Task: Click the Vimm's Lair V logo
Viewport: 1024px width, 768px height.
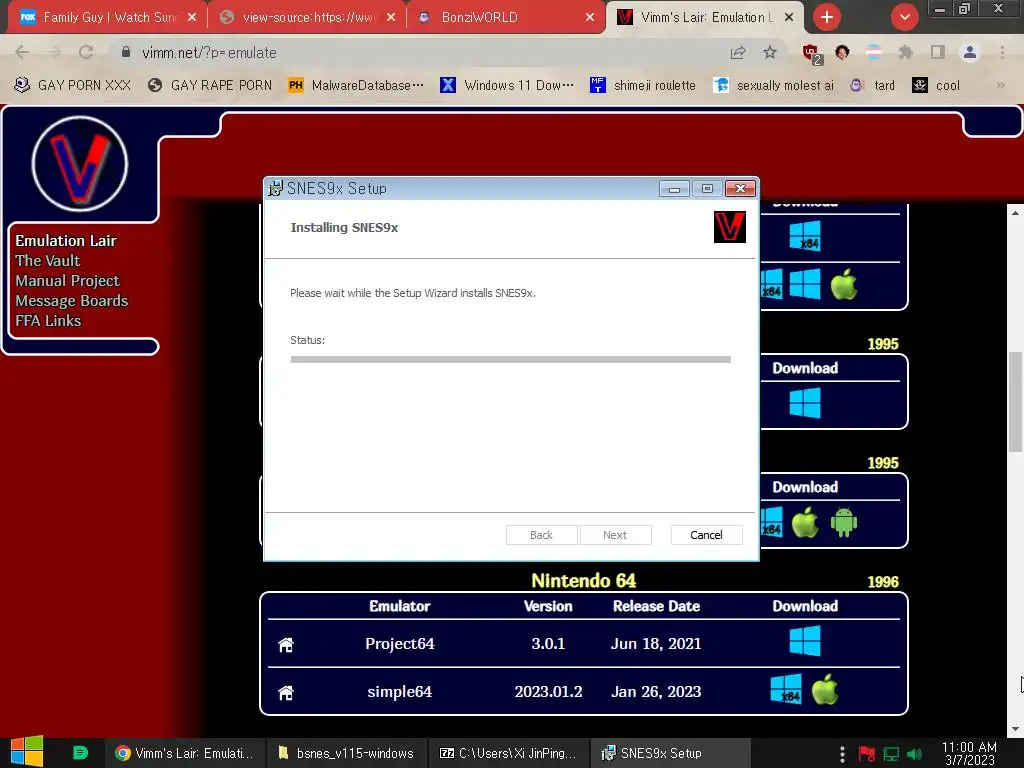Action: pyautogui.click(x=80, y=163)
